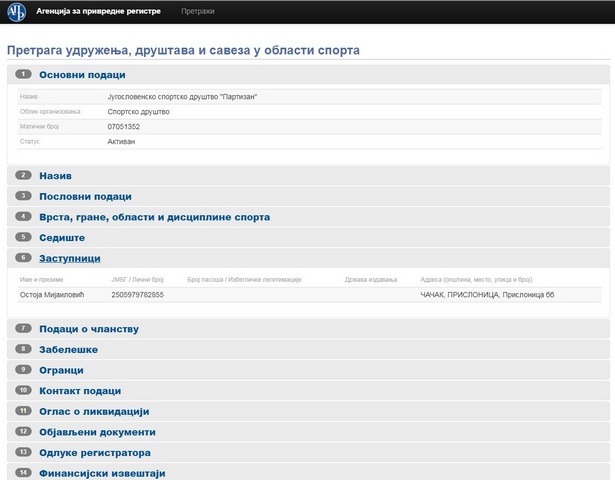The width and height of the screenshot is (615, 480).
Task: Click number badge 7 beside Подаци о чланству
Action: coord(24,328)
